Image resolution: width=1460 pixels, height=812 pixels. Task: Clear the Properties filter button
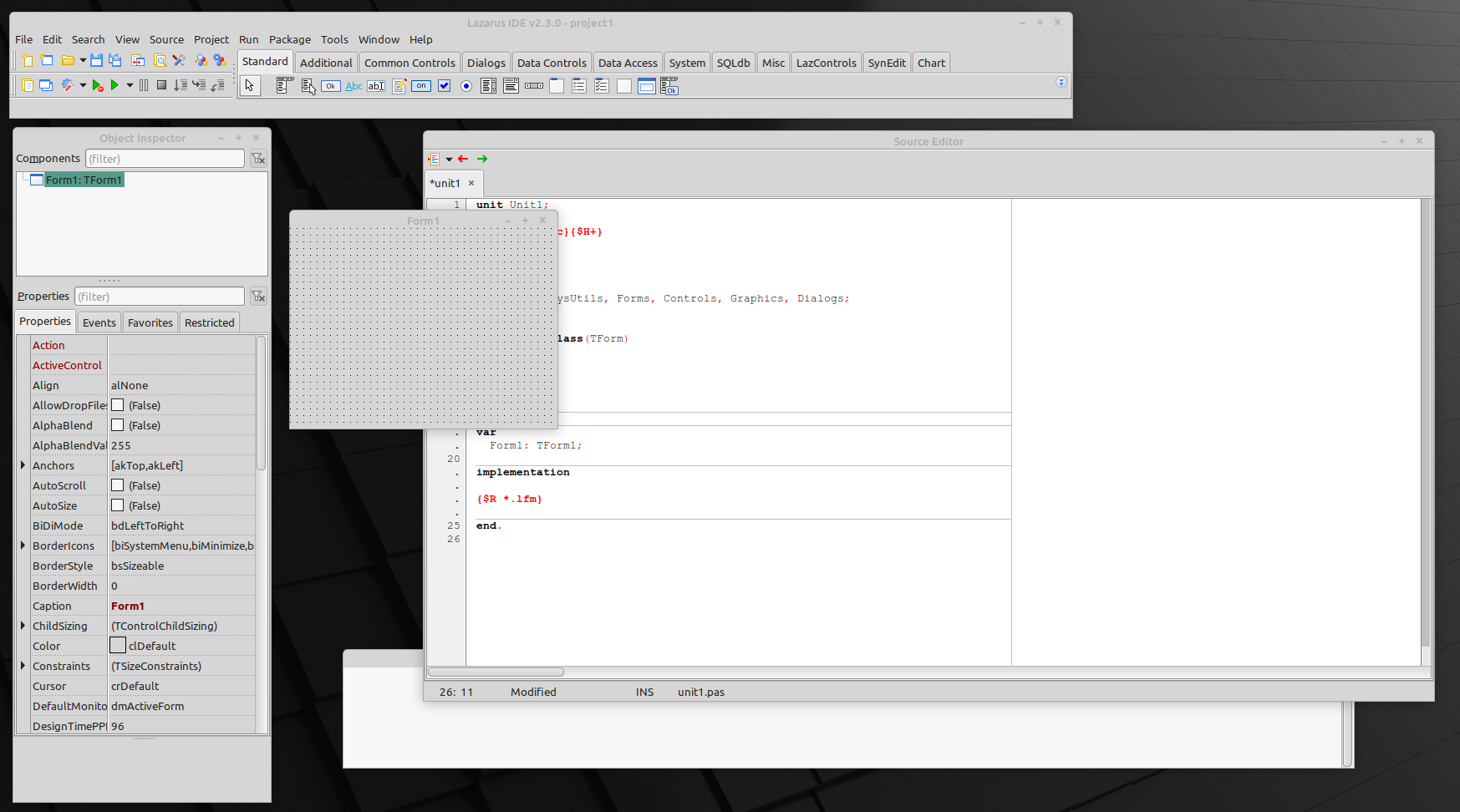point(258,297)
